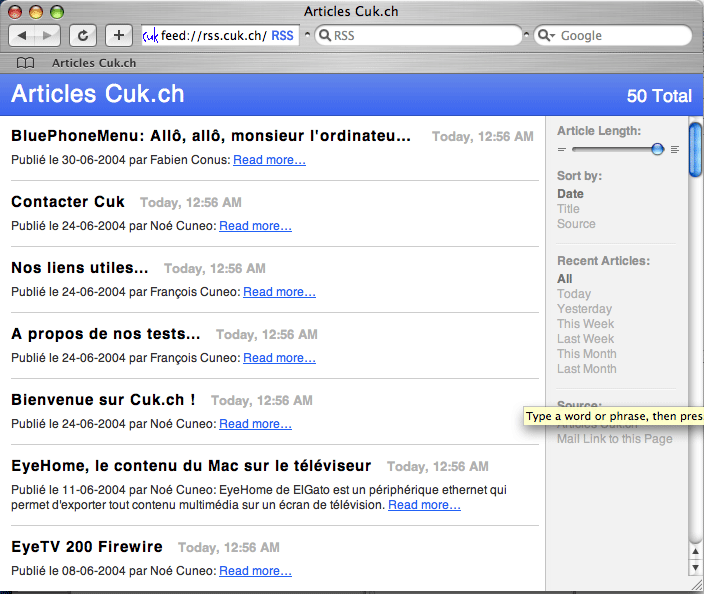
Task: Adjust the Article Length slider knob
Action: pos(657,149)
